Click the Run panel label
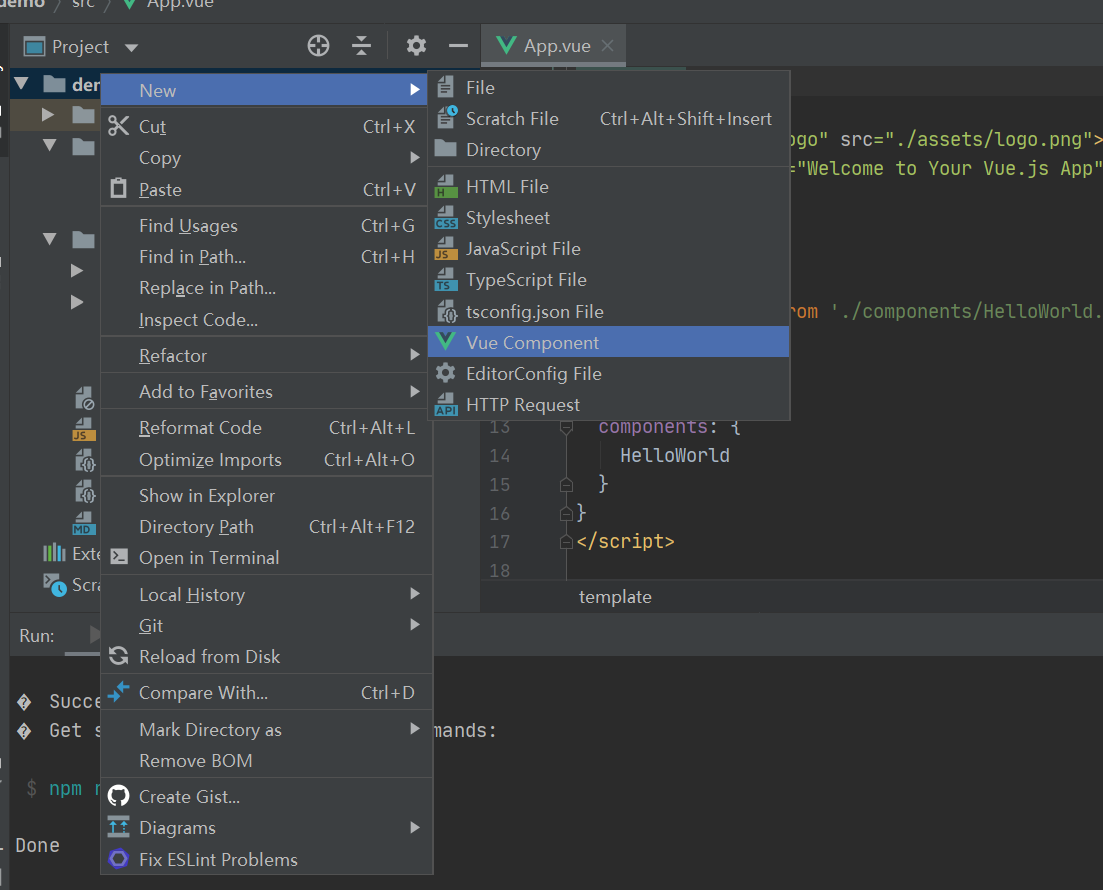This screenshot has width=1103, height=890. pyautogui.click(x=37, y=635)
